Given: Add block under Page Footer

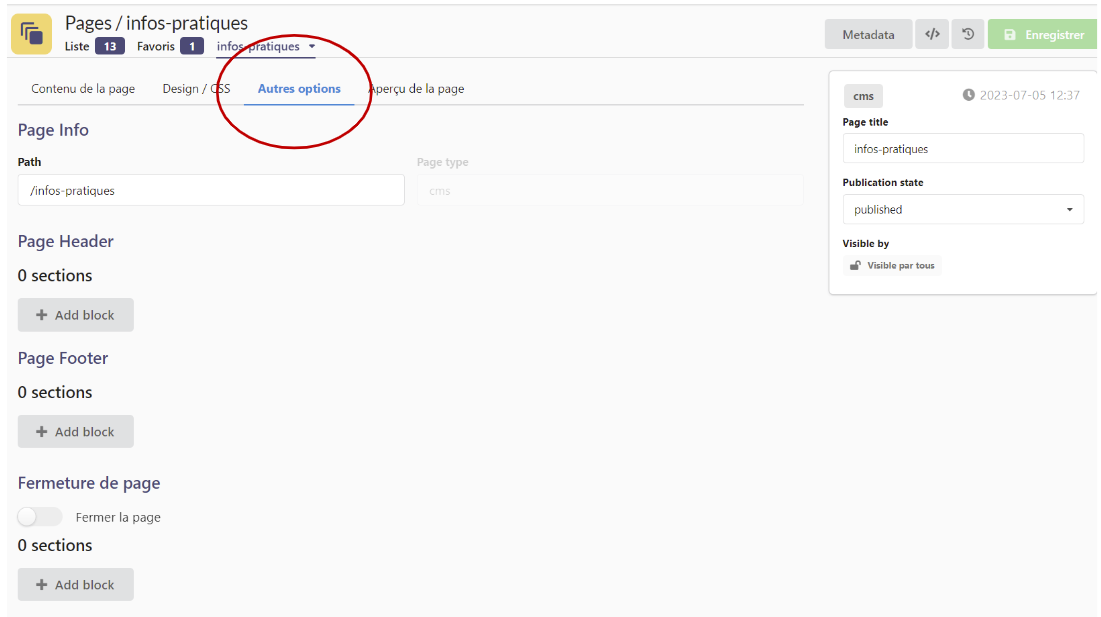Looking at the screenshot, I should (x=76, y=432).
